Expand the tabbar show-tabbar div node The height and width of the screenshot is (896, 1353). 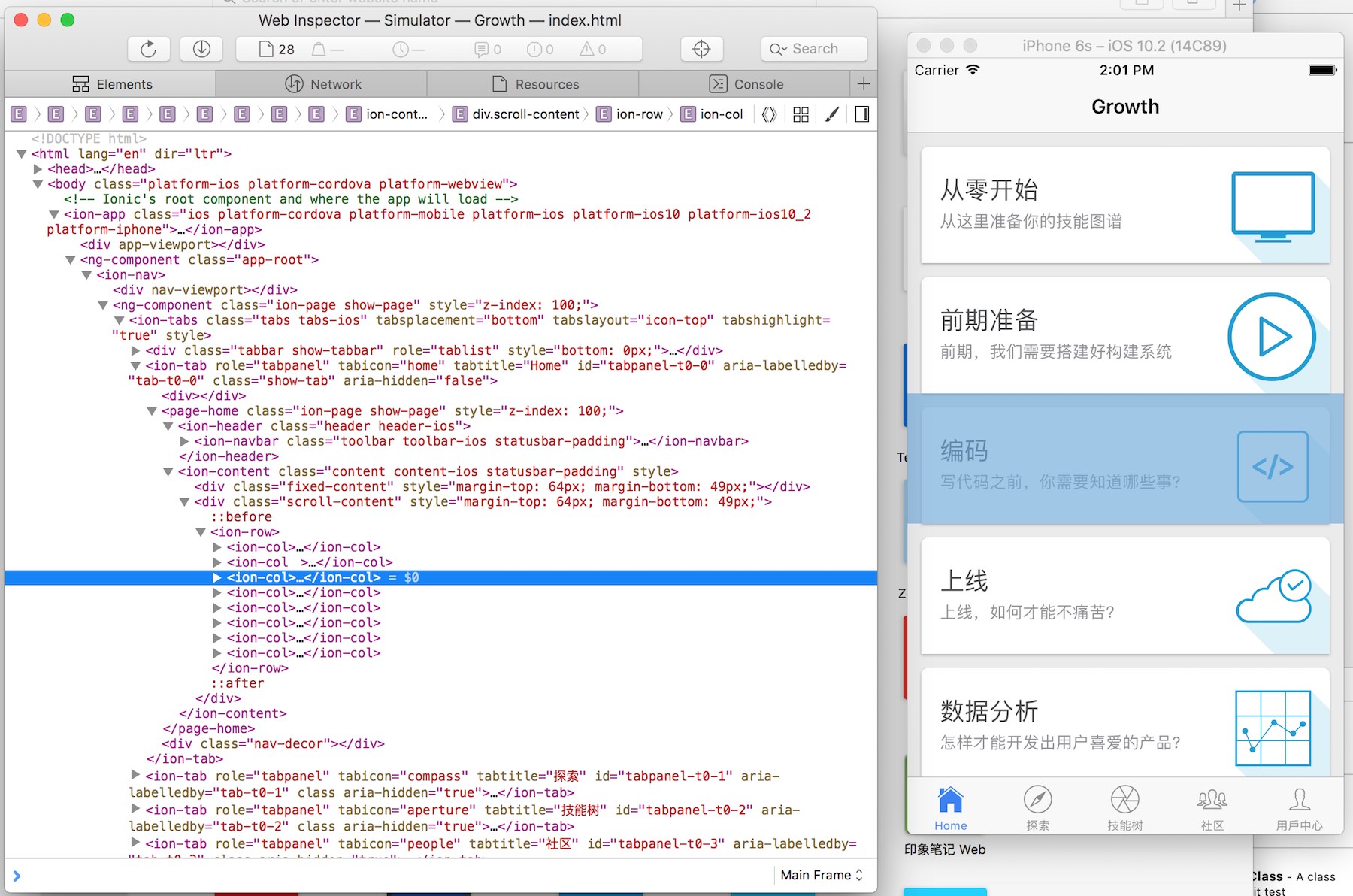click(x=135, y=350)
